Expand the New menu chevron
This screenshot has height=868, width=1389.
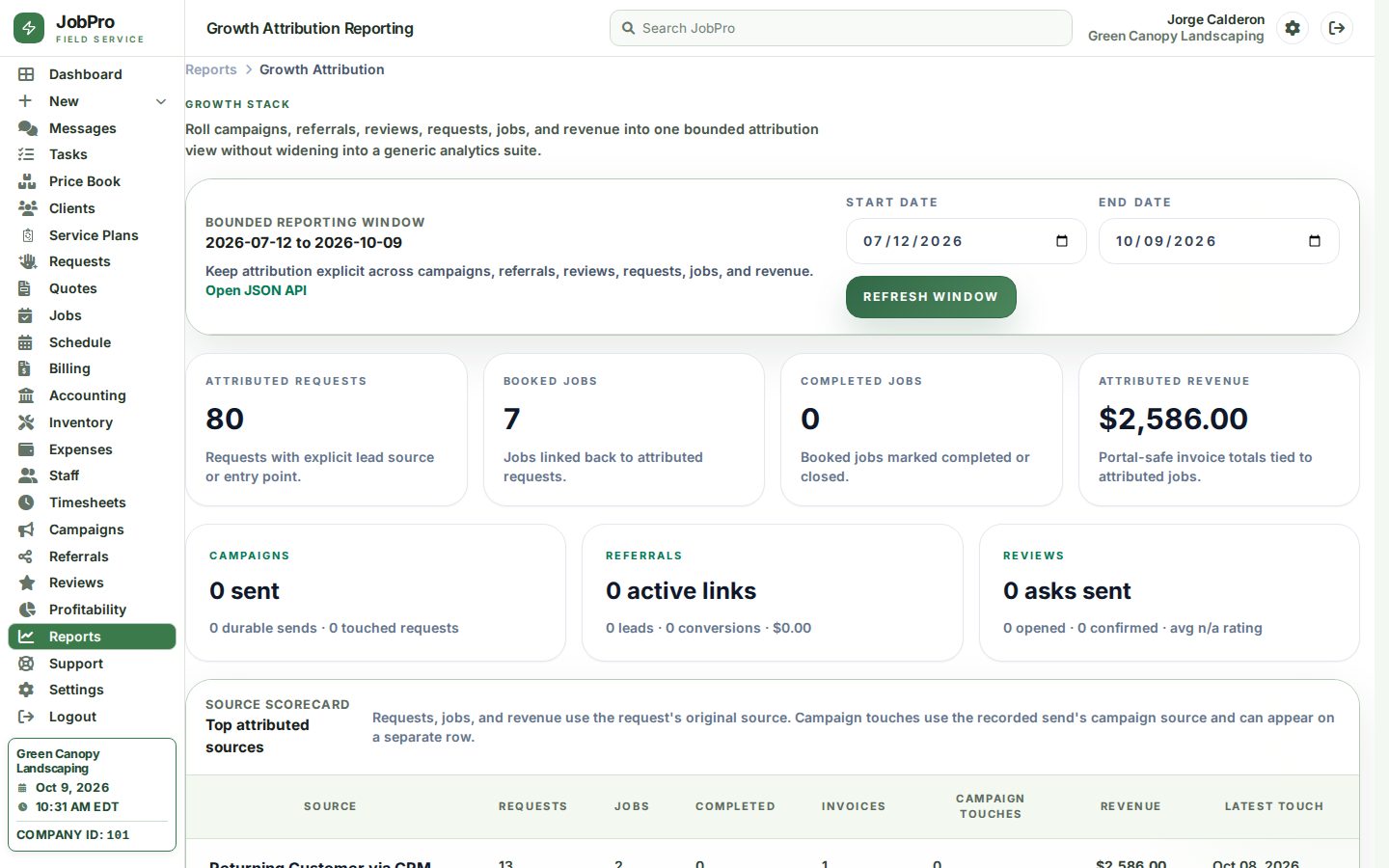click(161, 101)
